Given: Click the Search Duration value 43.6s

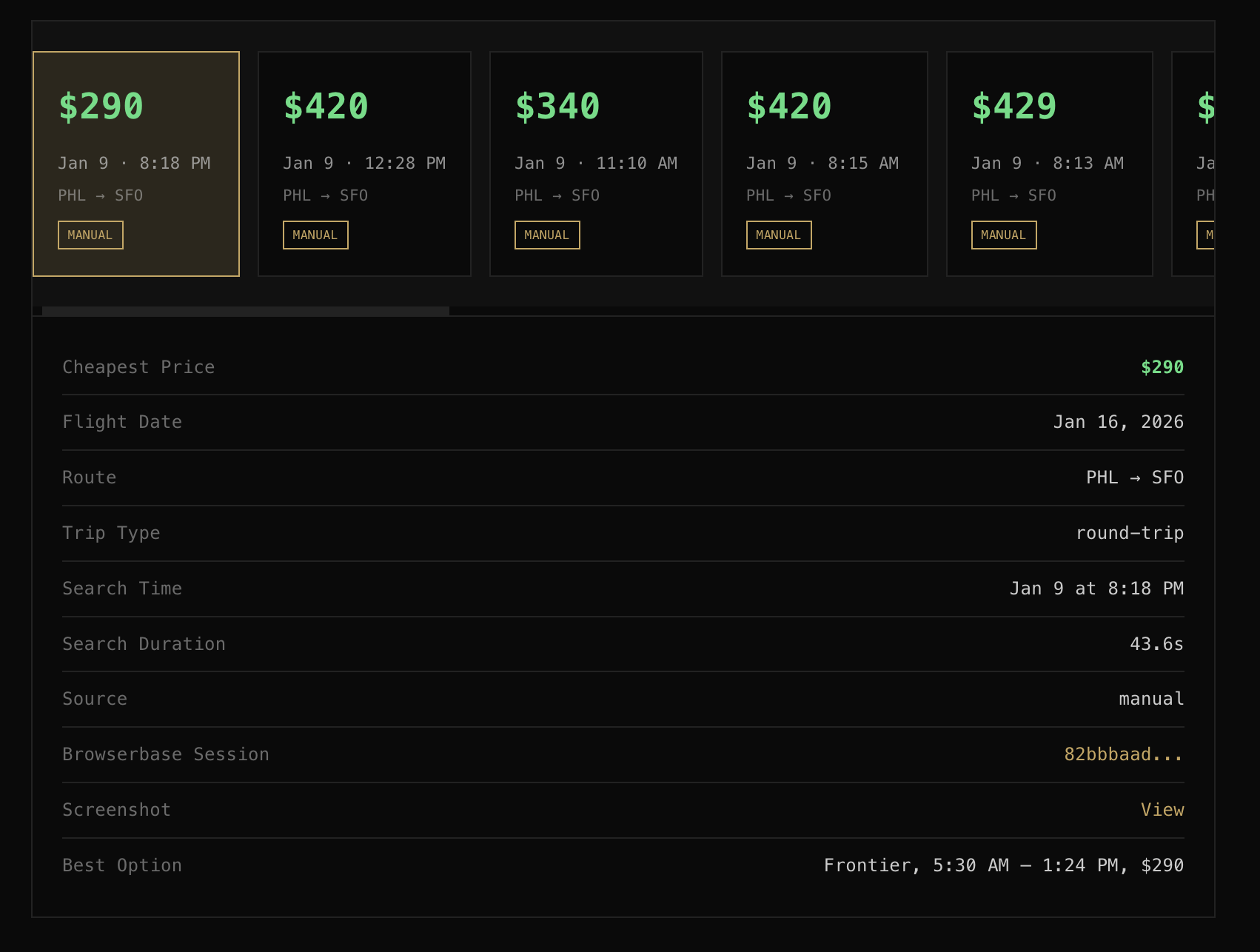Looking at the screenshot, I should (1156, 644).
